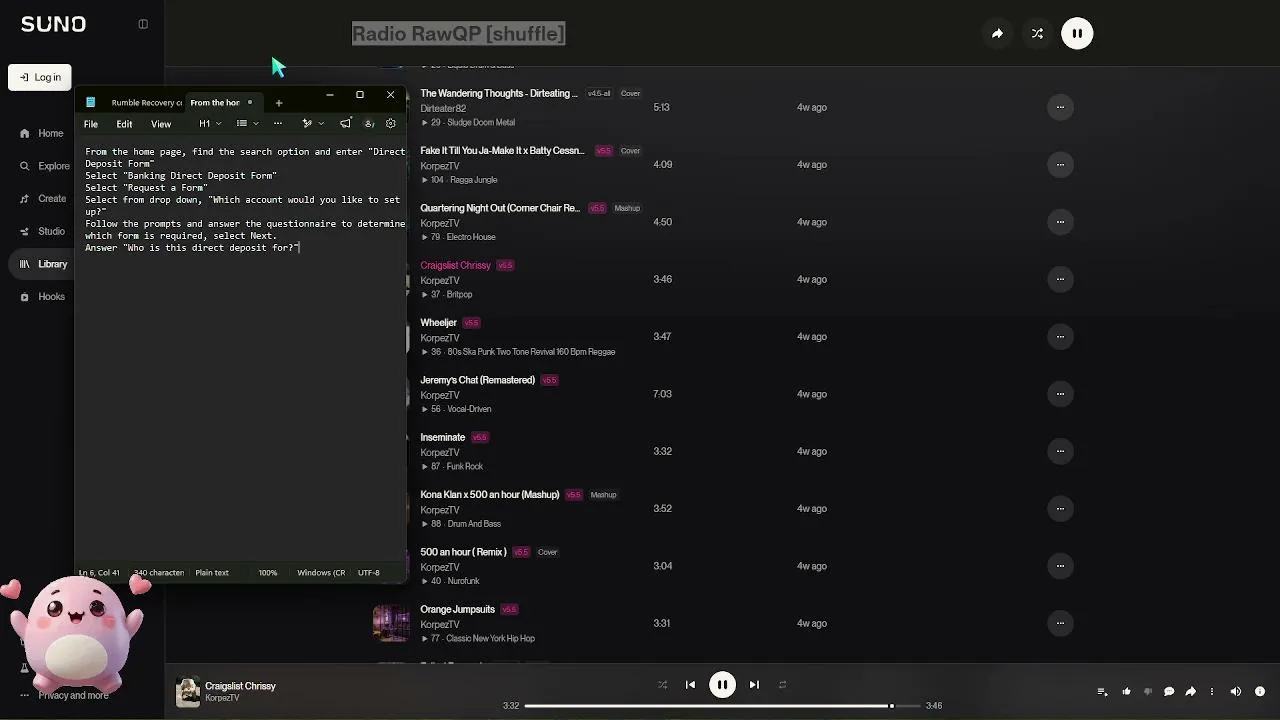
Task: Open more options for Fake It Till You Ja-Make It
Action: pos(1060,164)
